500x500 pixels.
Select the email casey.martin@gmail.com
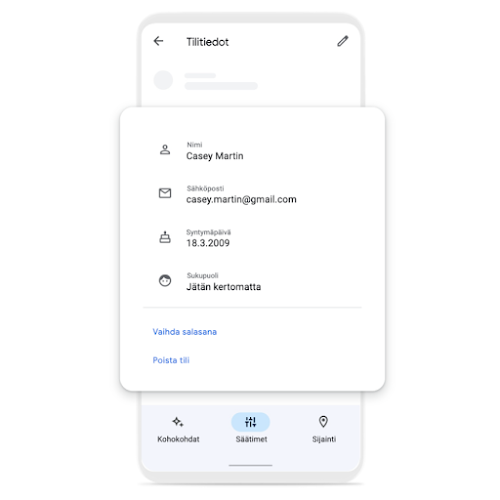[x=241, y=199]
